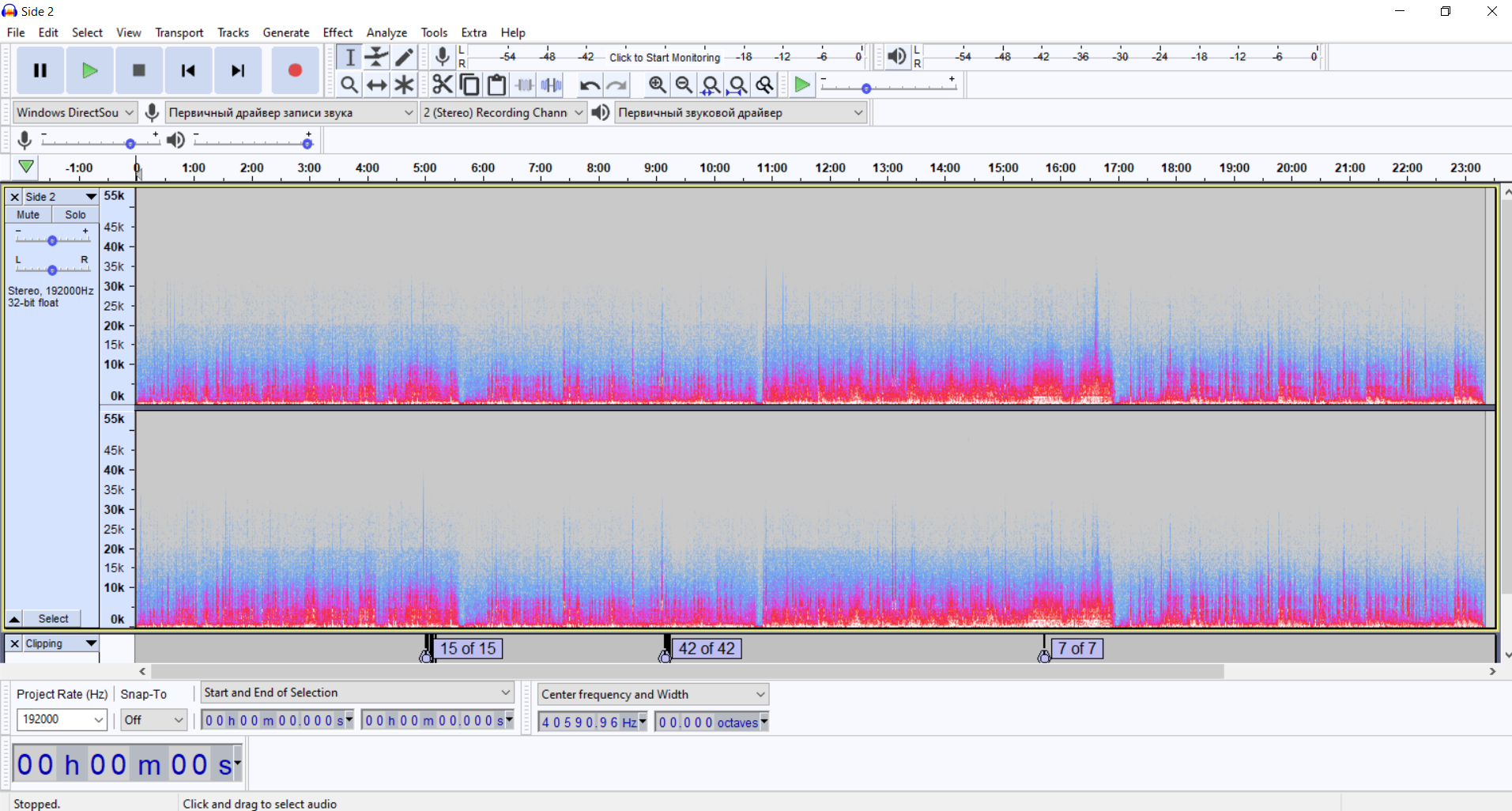Skip to start of the project
The width and height of the screenshot is (1512, 811).
pos(188,70)
